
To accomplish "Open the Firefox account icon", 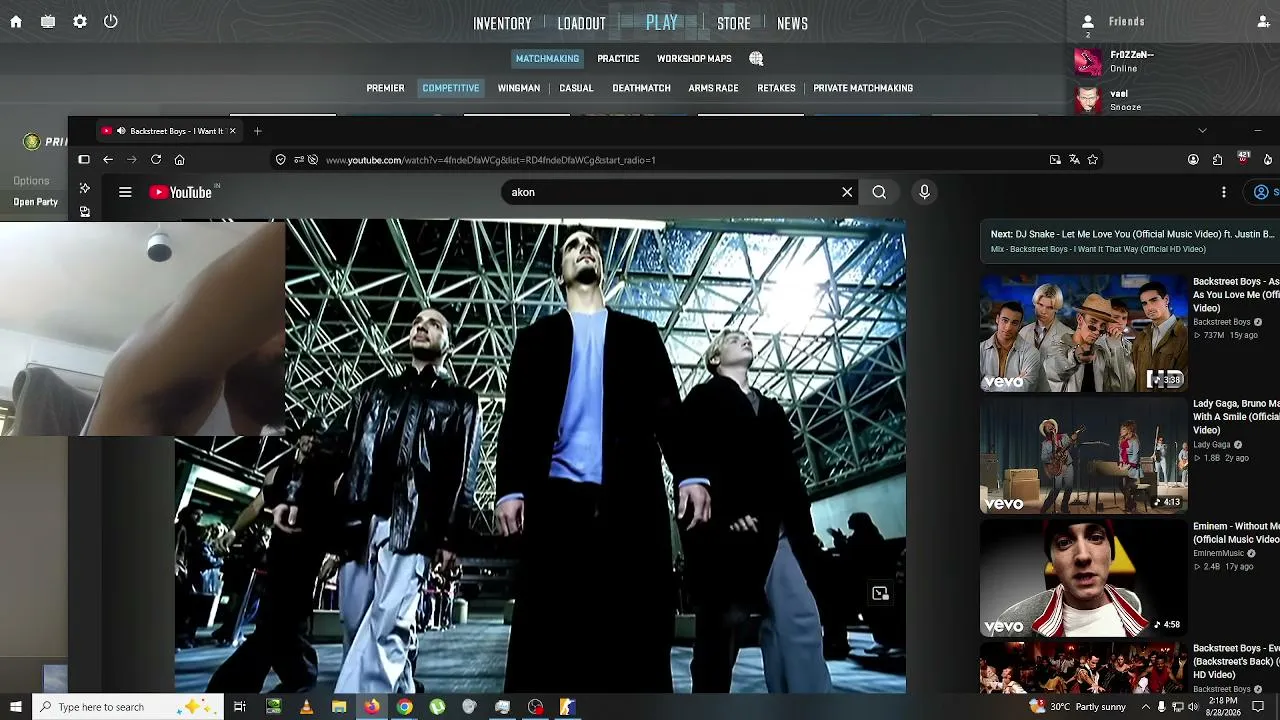I will coord(1193,160).
